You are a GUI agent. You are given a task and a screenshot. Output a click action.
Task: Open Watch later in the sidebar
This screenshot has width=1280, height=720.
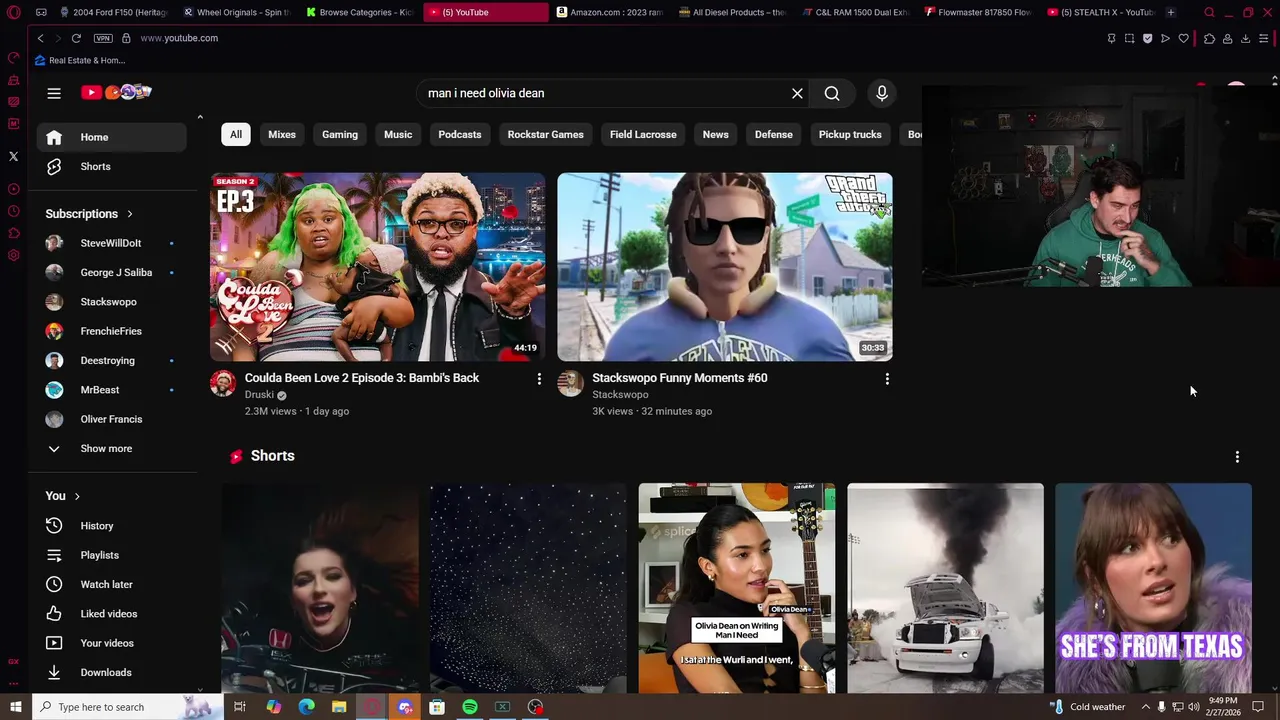tap(112, 584)
